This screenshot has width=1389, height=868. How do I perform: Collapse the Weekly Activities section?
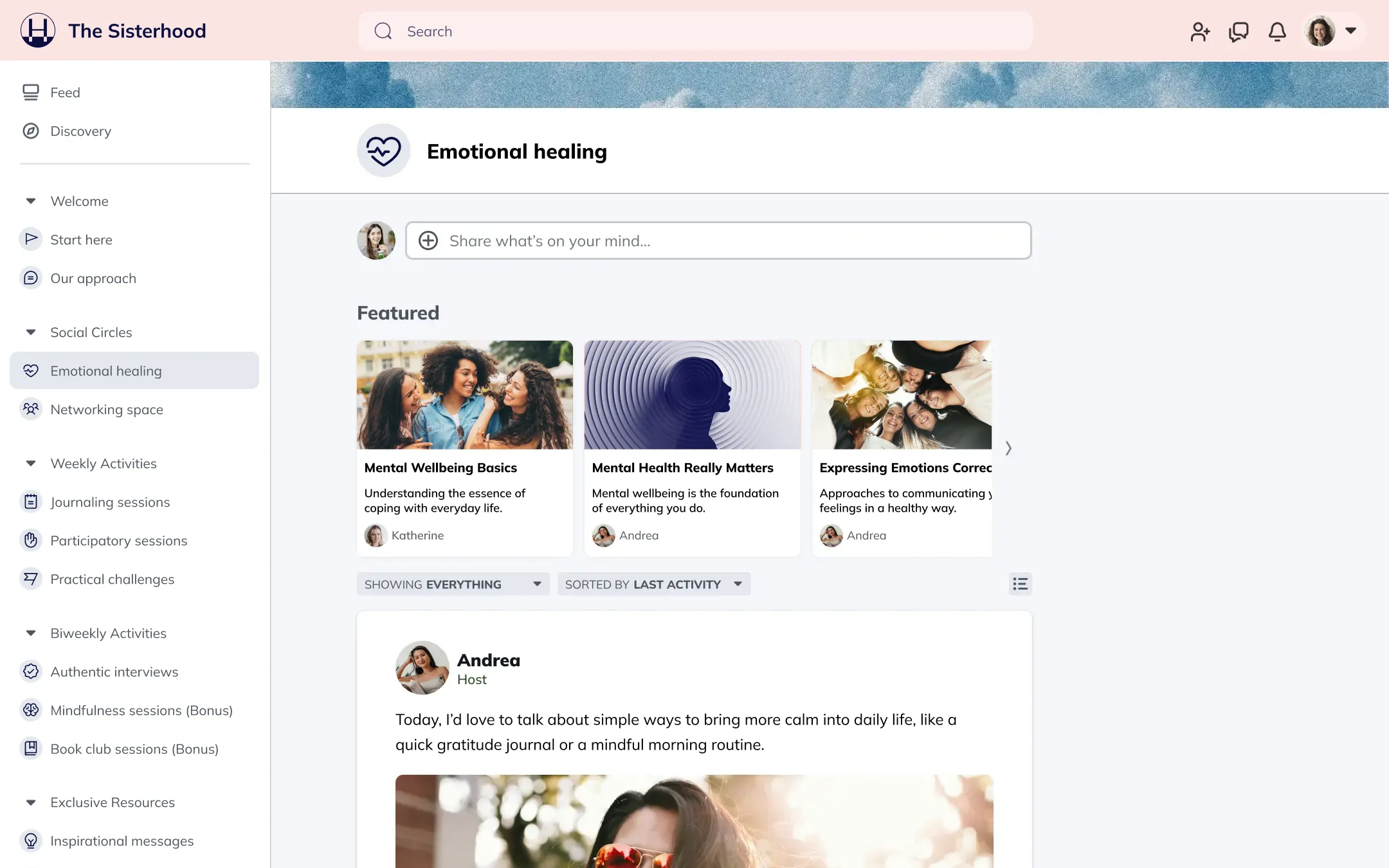click(x=31, y=464)
